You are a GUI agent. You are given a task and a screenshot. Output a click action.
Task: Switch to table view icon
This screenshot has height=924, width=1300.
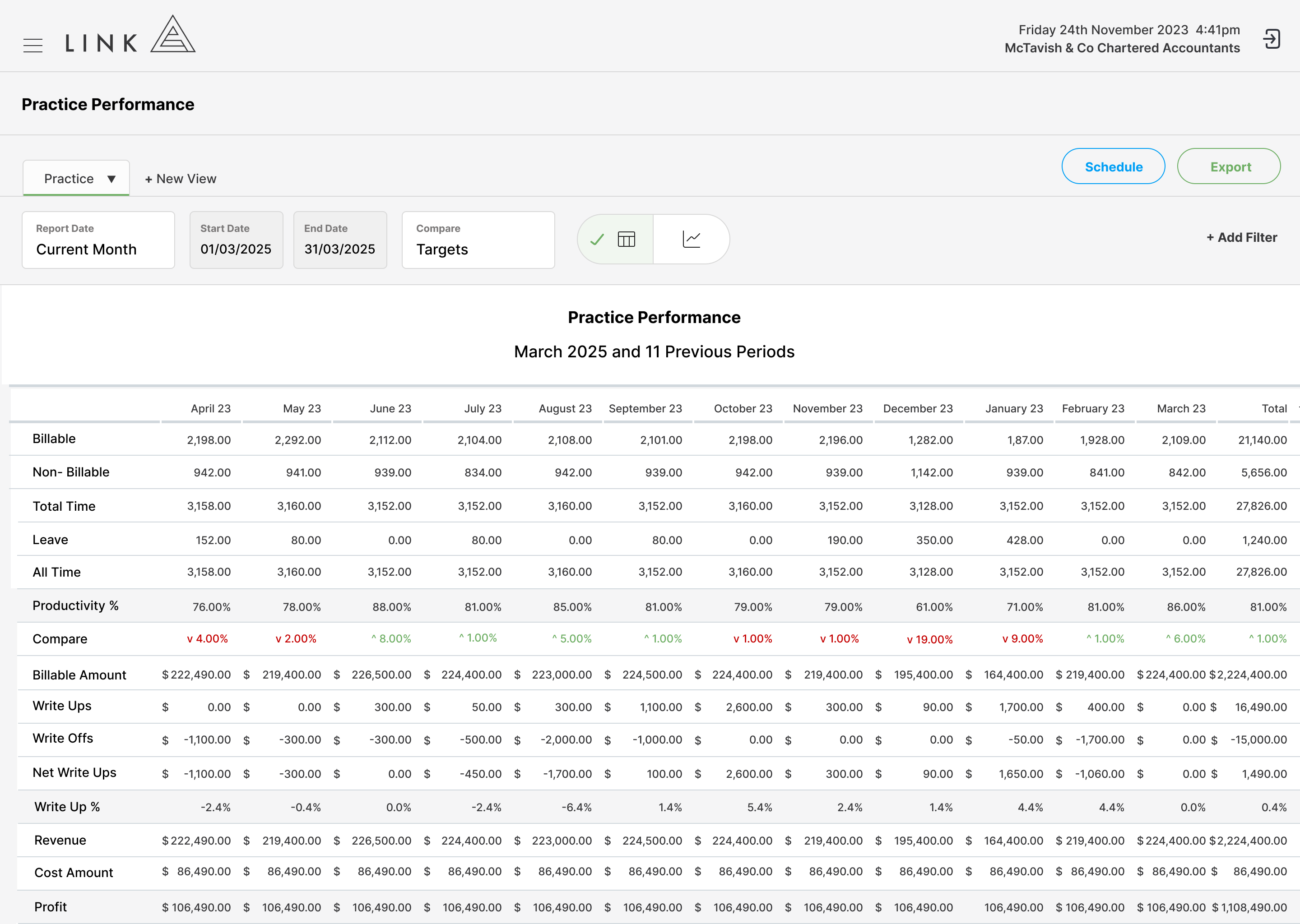pos(626,239)
